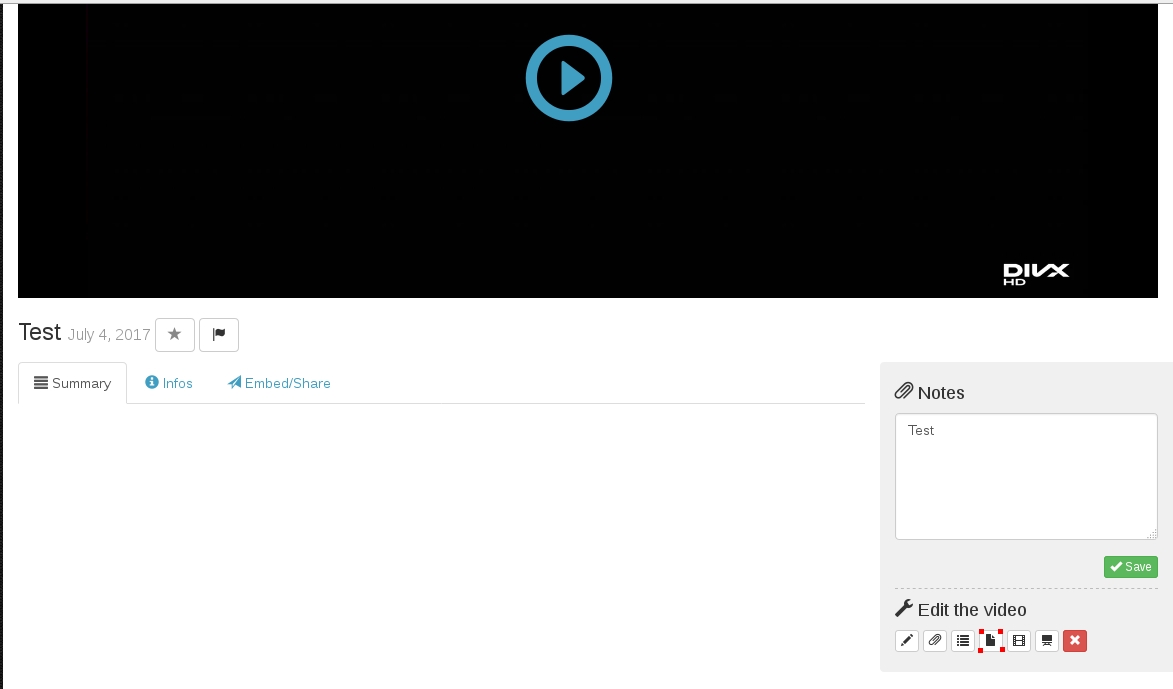Switch to the Summary tab
The width and height of the screenshot is (1173, 689).
(72, 383)
